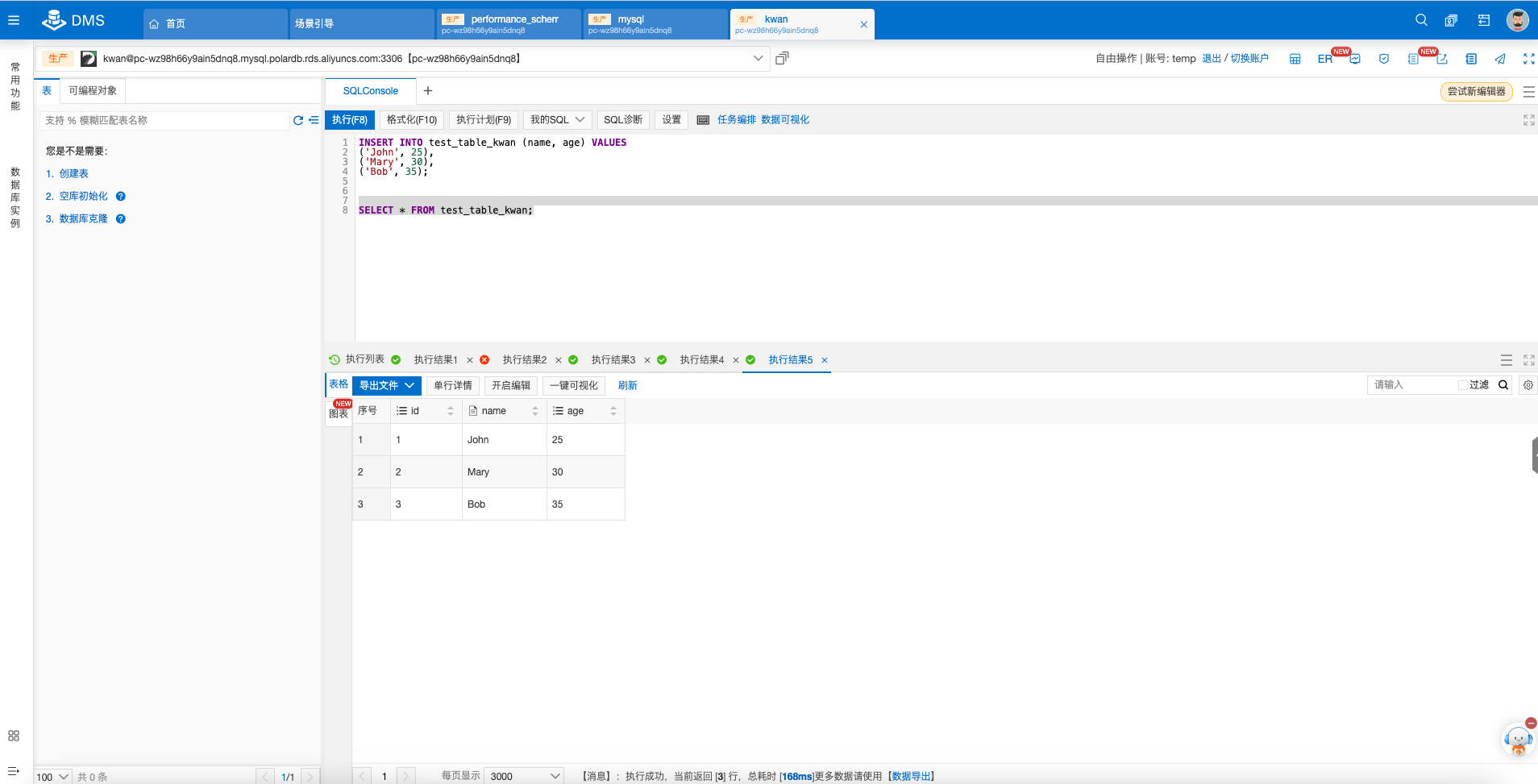The image size is (1538, 784).
Task: Switch to the mysql database tab
Action: 655,24
